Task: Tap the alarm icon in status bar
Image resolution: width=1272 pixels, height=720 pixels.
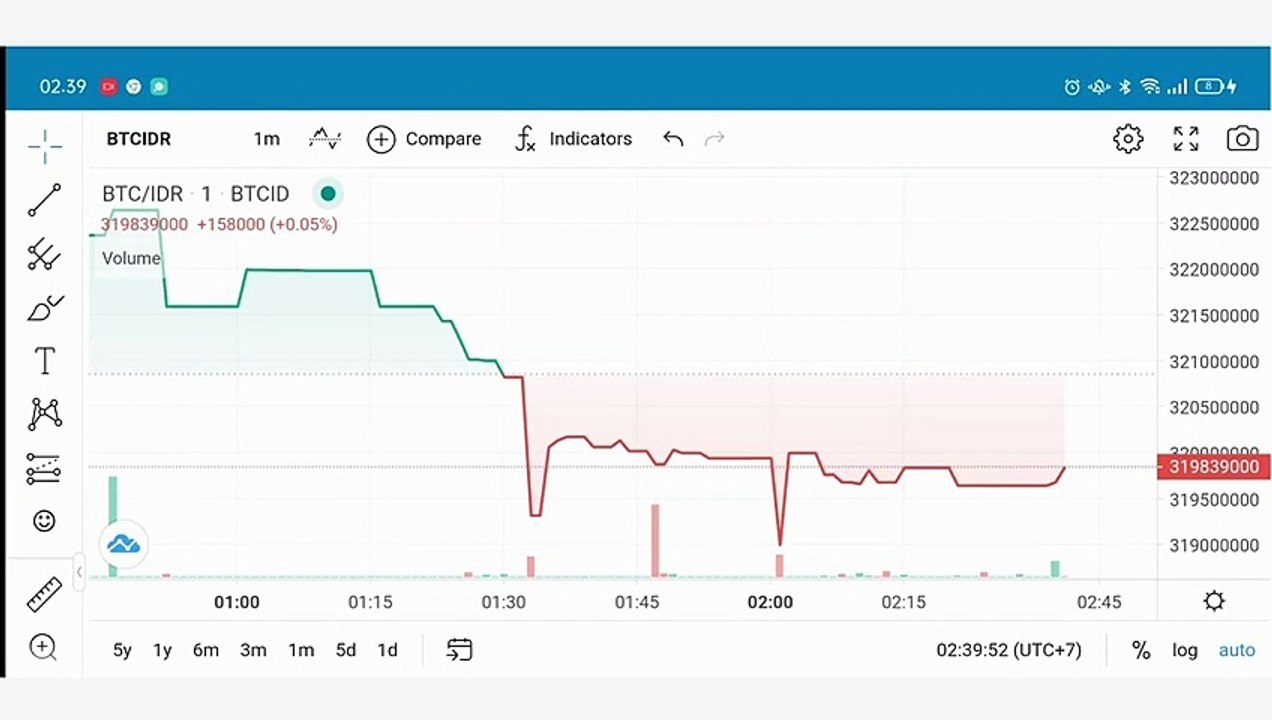Action: [x=1072, y=87]
